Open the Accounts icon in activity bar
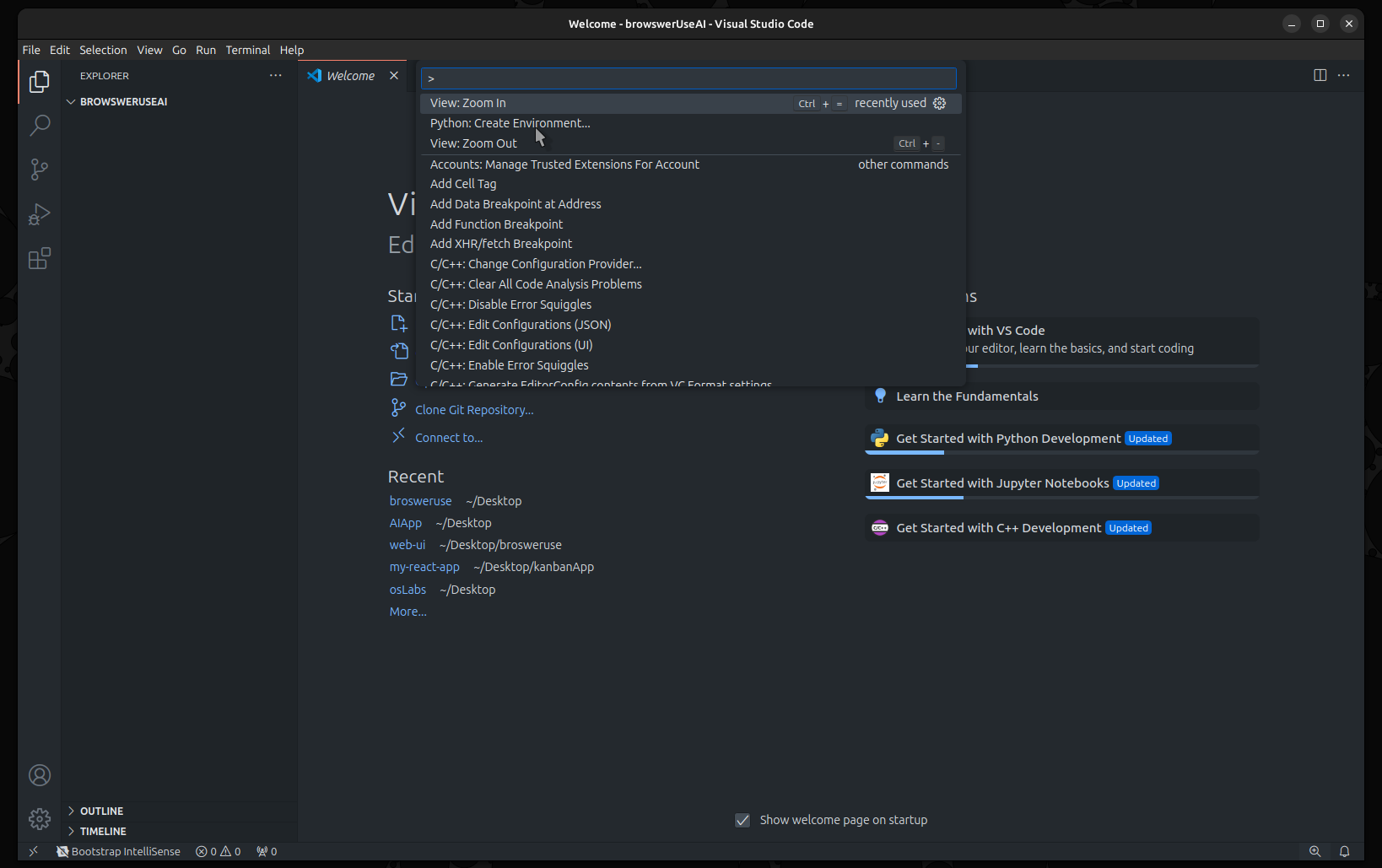 click(40, 775)
